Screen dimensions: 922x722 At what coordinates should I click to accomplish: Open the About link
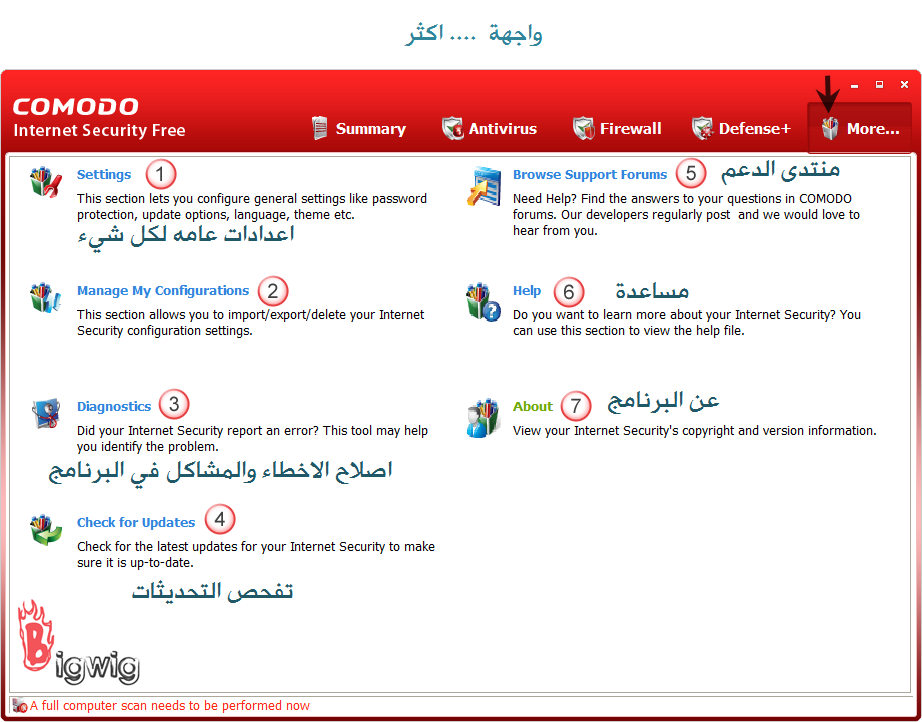tap(533, 406)
